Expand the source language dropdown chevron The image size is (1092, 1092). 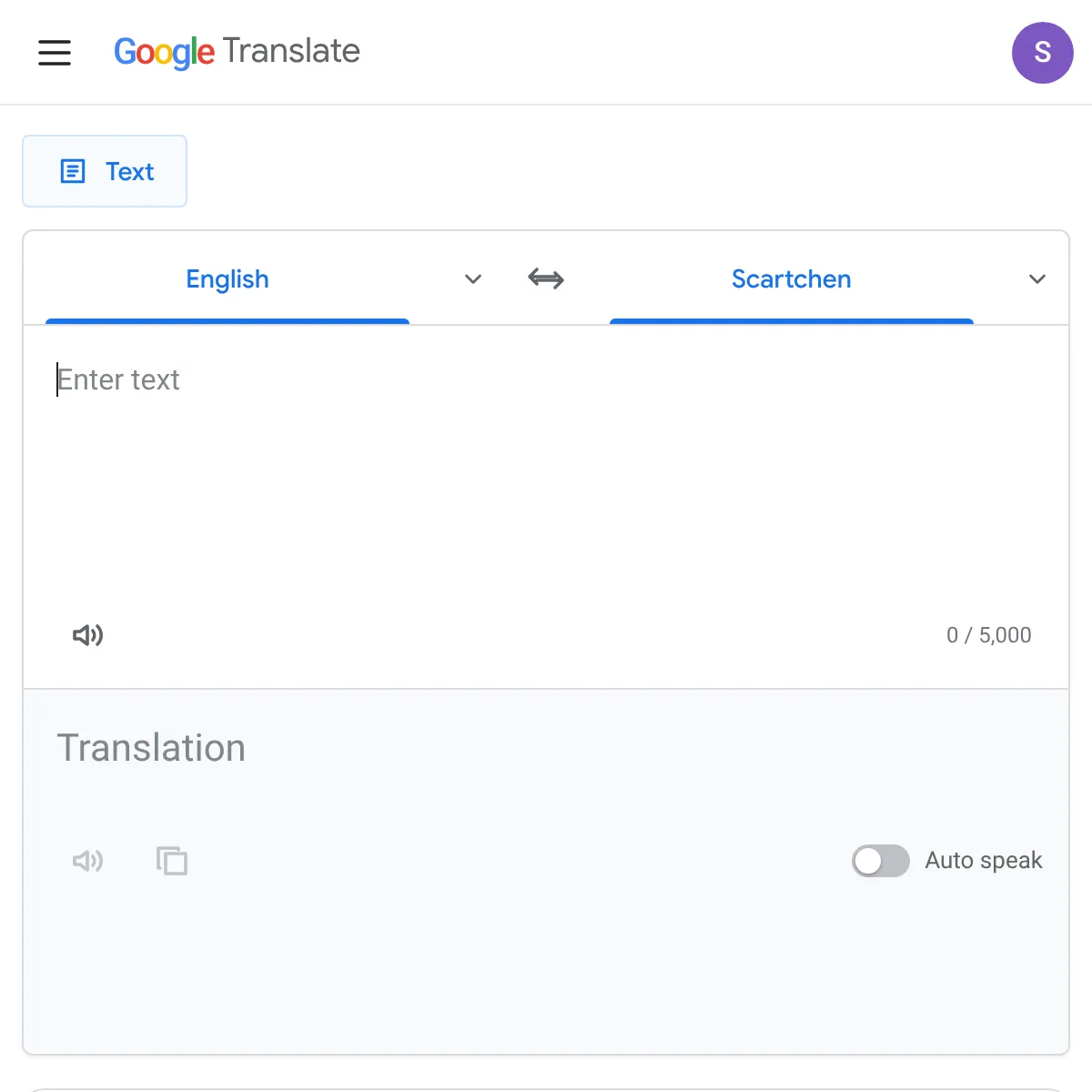473,278
